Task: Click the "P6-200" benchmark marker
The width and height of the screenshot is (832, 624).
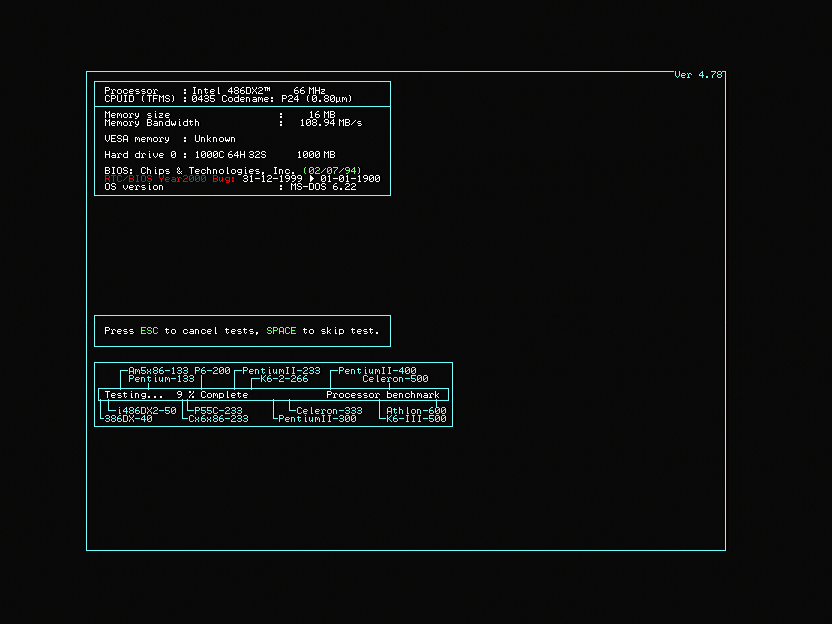Action: 212,370
